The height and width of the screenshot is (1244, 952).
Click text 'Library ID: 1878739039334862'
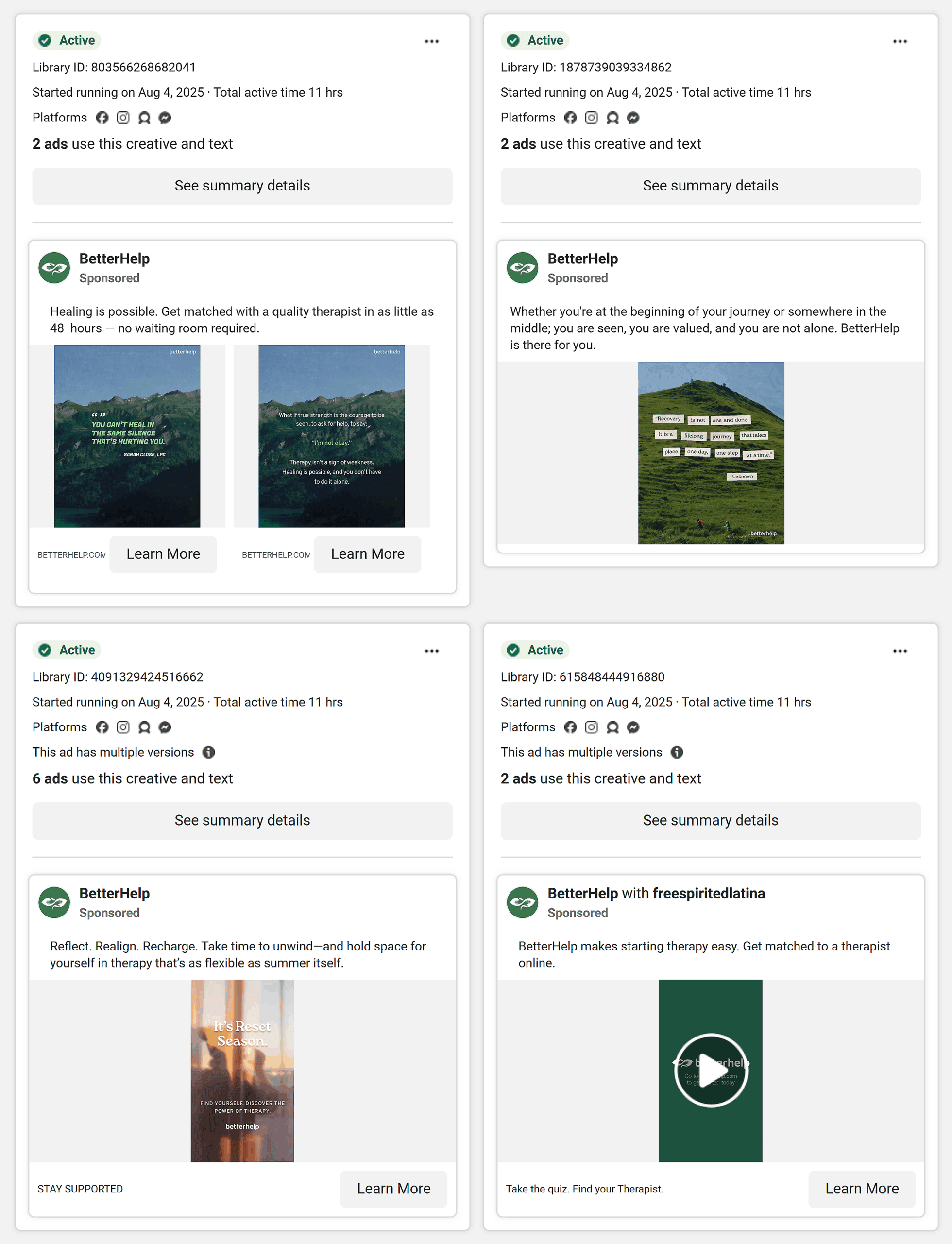(586, 68)
